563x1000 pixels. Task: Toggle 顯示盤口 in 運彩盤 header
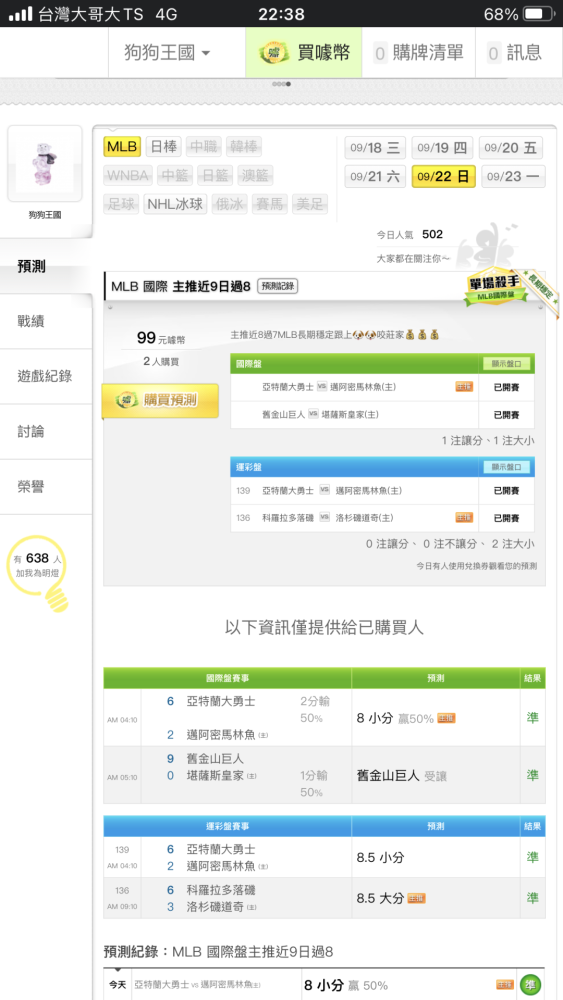[x=506, y=467]
